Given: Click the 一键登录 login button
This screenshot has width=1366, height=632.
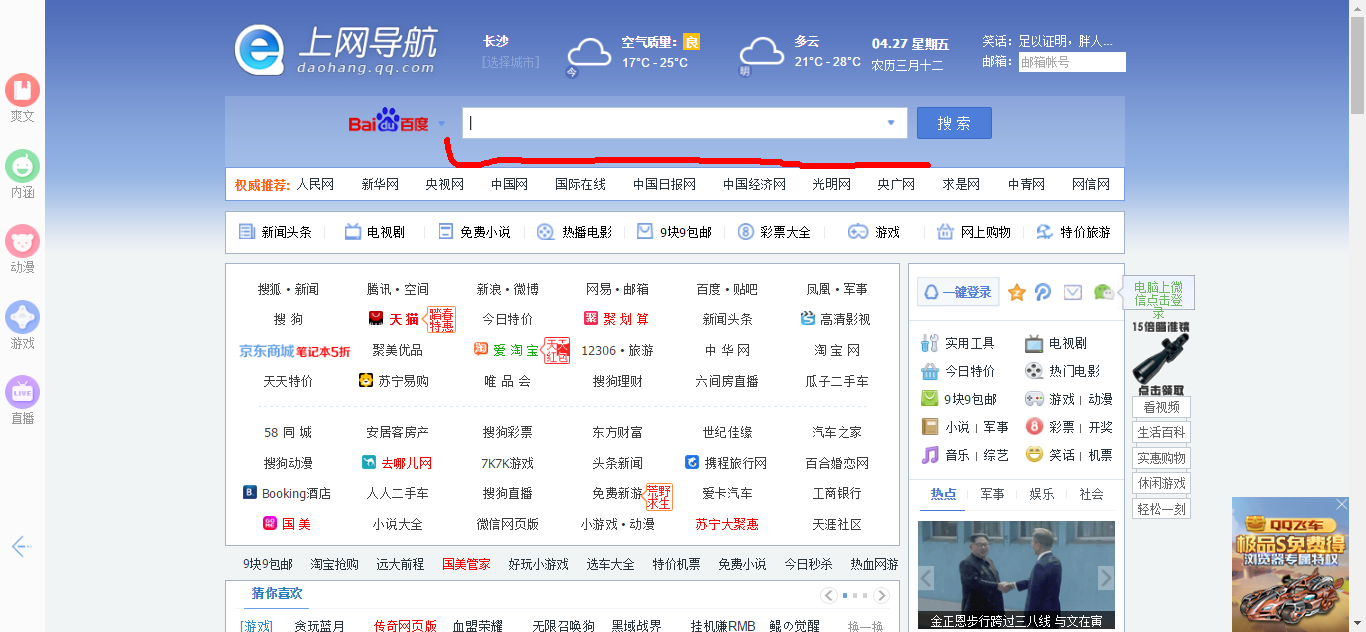Looking at the screenshot, I should click(958, 292).
